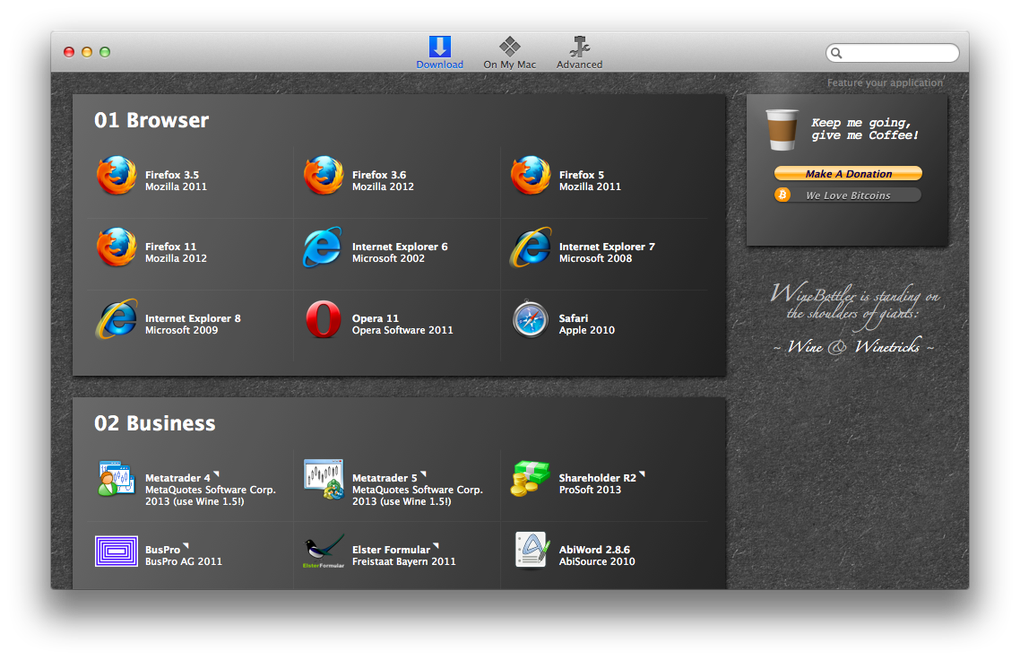1020x660 pixels.
Task: Click the 'ProSoft 2013' publisher text
Action: click(x=589, y=490)
